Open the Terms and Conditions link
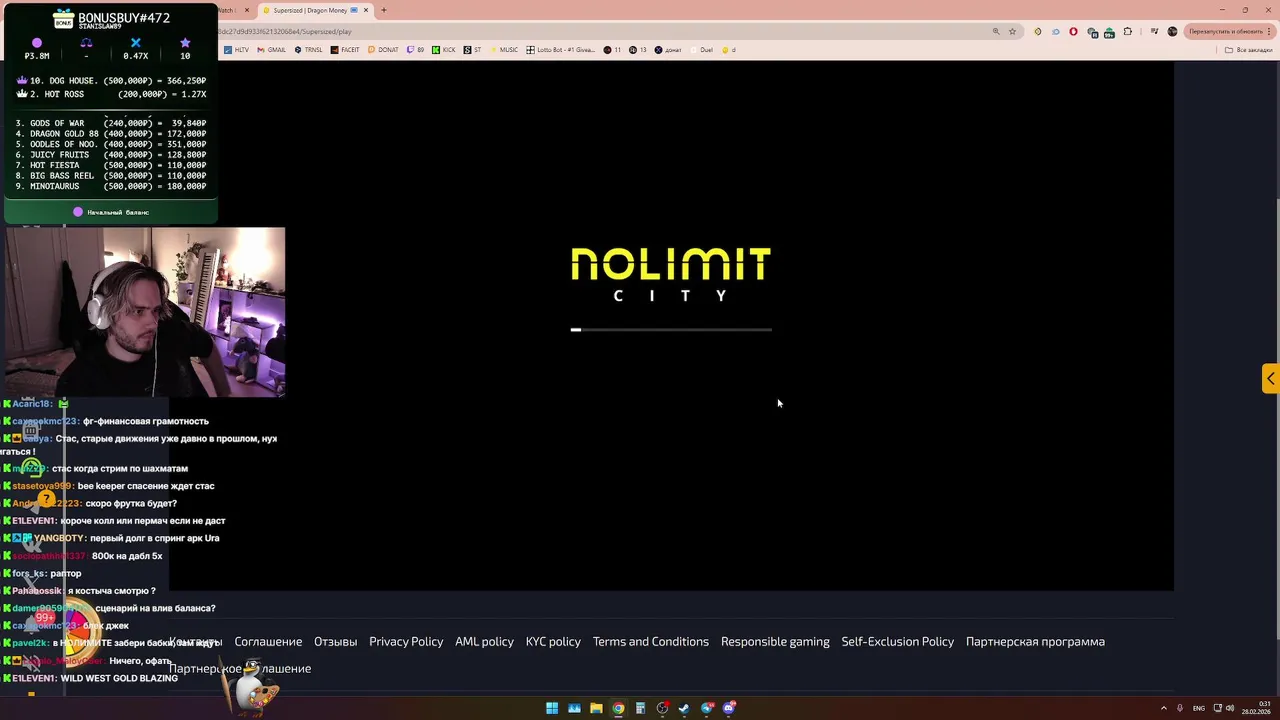This screenshot has width=1280, height=720. (650, 641)
